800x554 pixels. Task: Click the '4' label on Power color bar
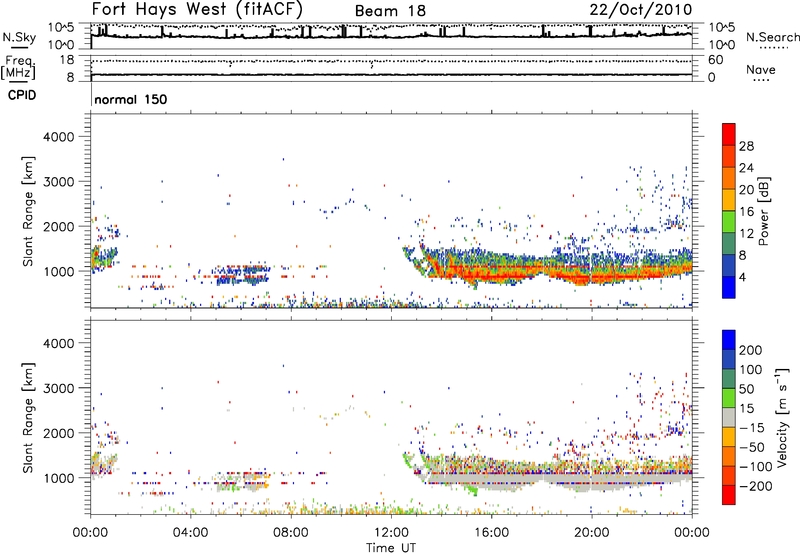tap(743, 277)
